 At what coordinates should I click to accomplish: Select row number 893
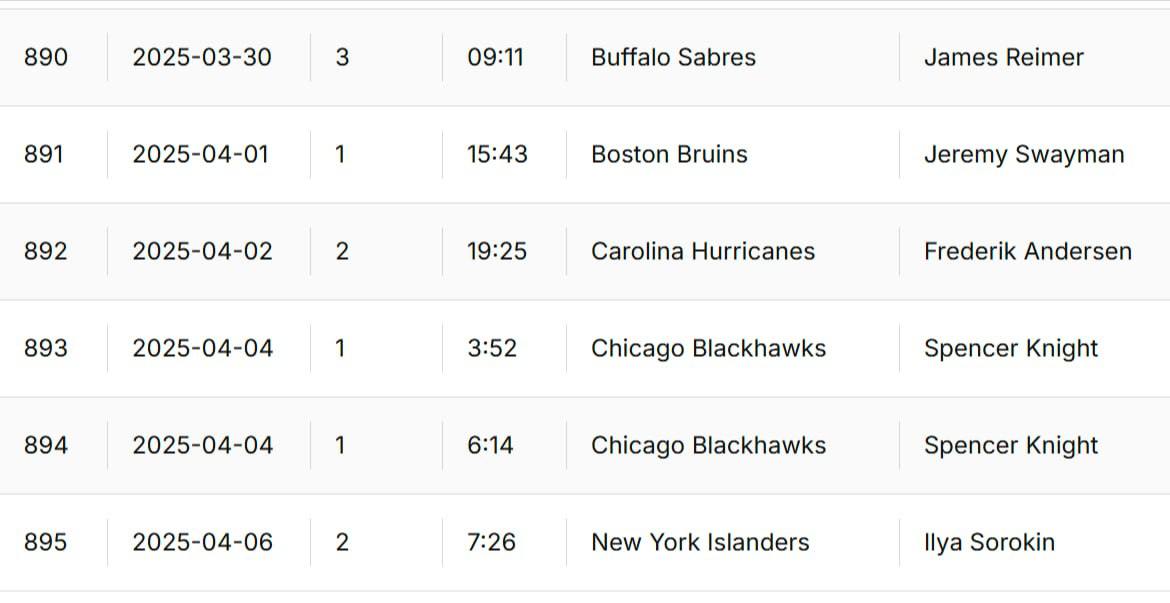[x=46, y=348]
